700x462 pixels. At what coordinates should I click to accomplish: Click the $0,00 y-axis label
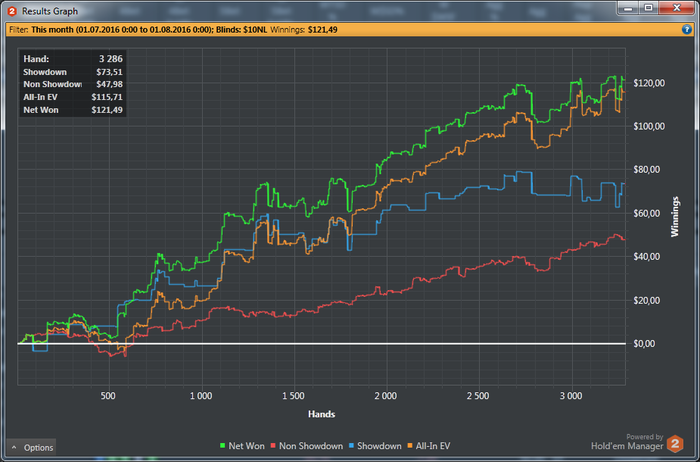click(644, 344)
